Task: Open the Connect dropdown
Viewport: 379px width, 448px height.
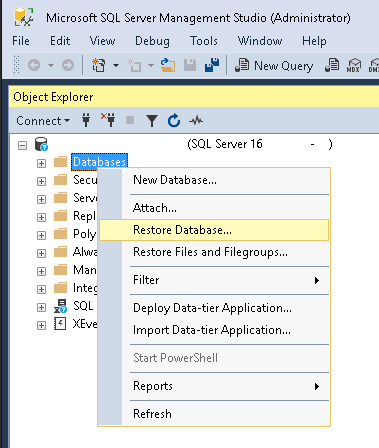Action: [43, 121]
